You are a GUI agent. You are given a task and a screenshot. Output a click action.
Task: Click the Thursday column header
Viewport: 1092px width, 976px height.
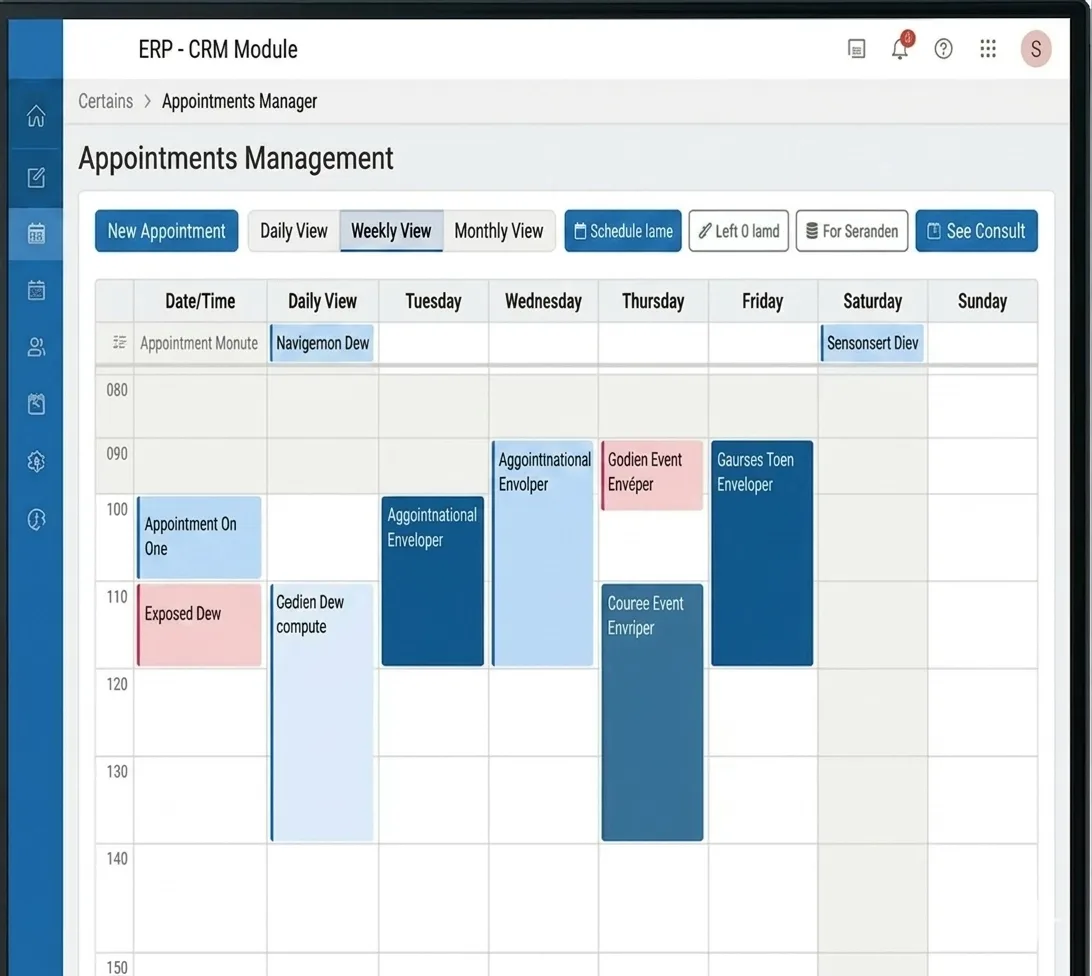coord(653,301)
